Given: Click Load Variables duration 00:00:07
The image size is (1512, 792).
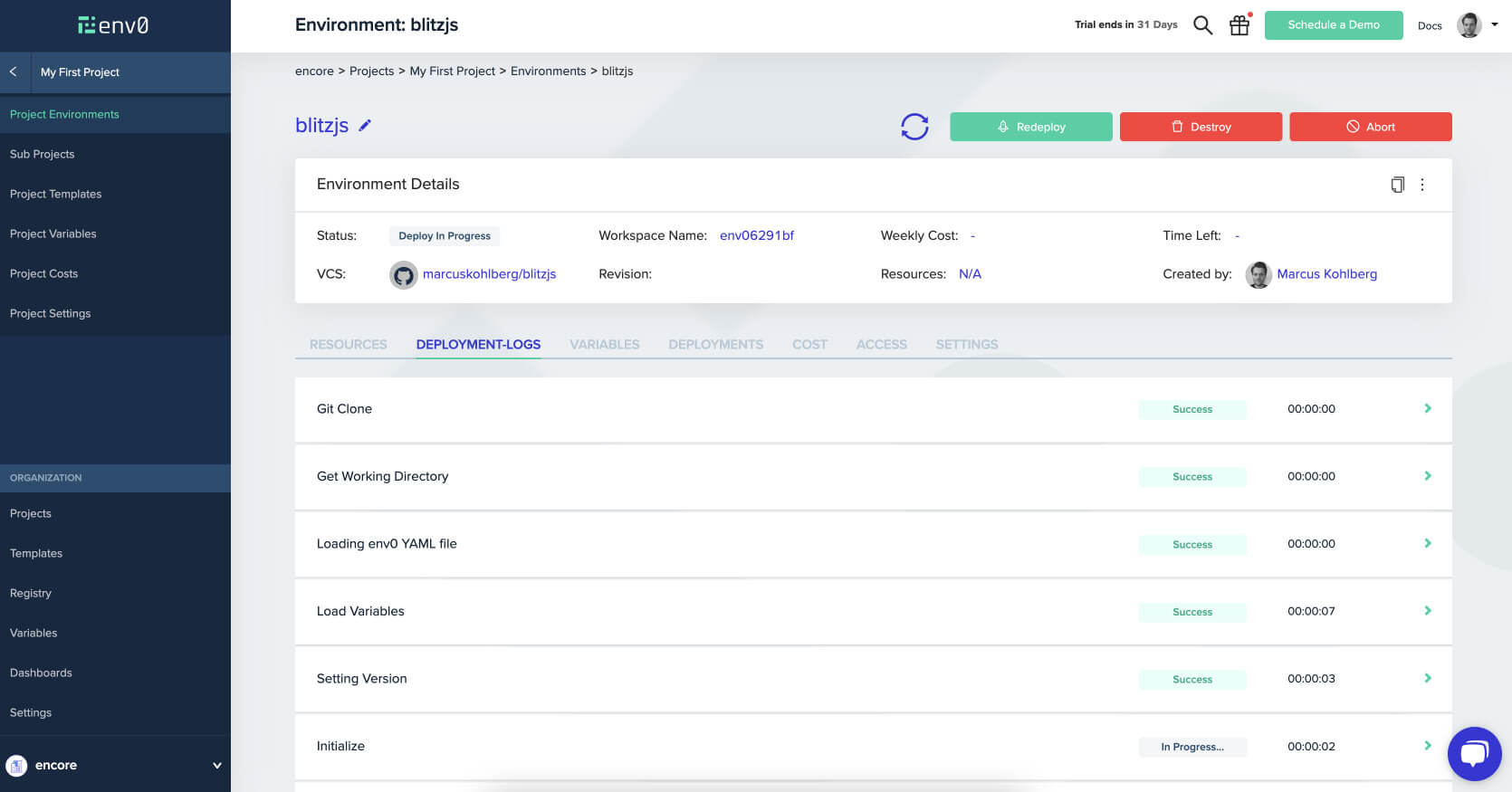Looking at the screenshot, I should (x=1311, y=611).
